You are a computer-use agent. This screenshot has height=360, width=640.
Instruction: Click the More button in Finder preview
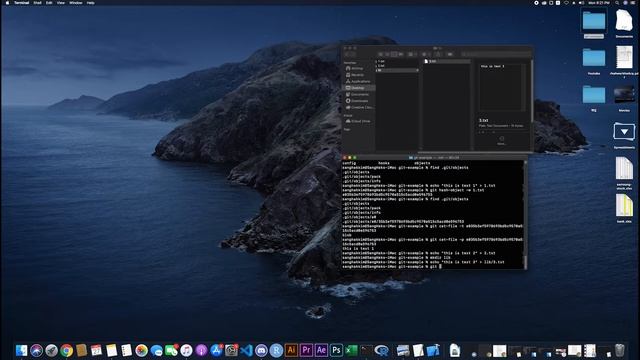[x=501, y=140]
